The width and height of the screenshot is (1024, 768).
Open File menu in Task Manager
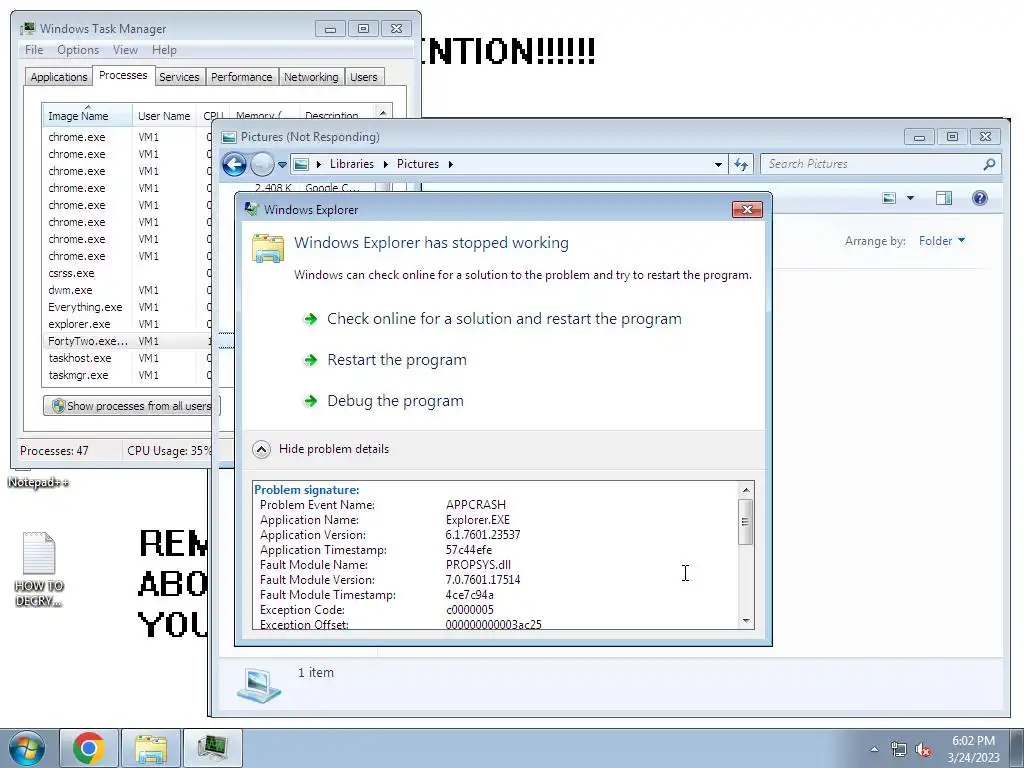(x=33, y=50)
